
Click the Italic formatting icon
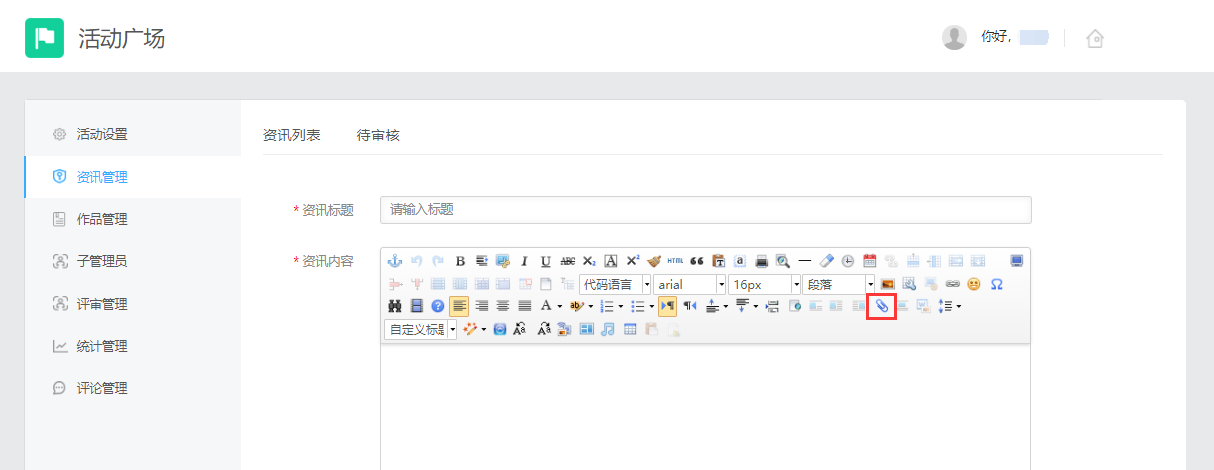(523, 261)
